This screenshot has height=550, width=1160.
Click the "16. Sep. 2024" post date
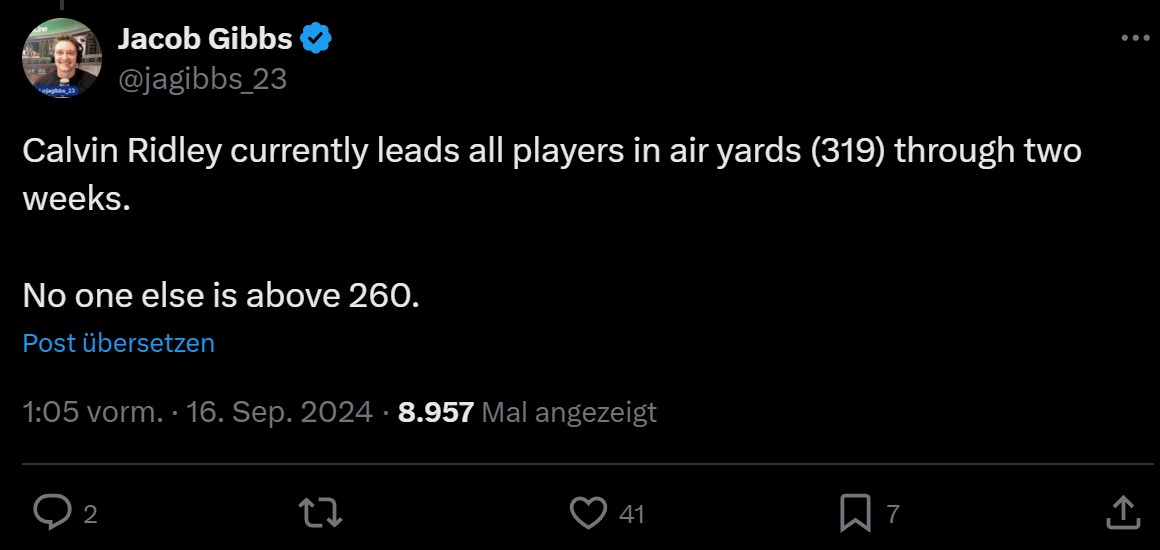(x=279, y=412)
